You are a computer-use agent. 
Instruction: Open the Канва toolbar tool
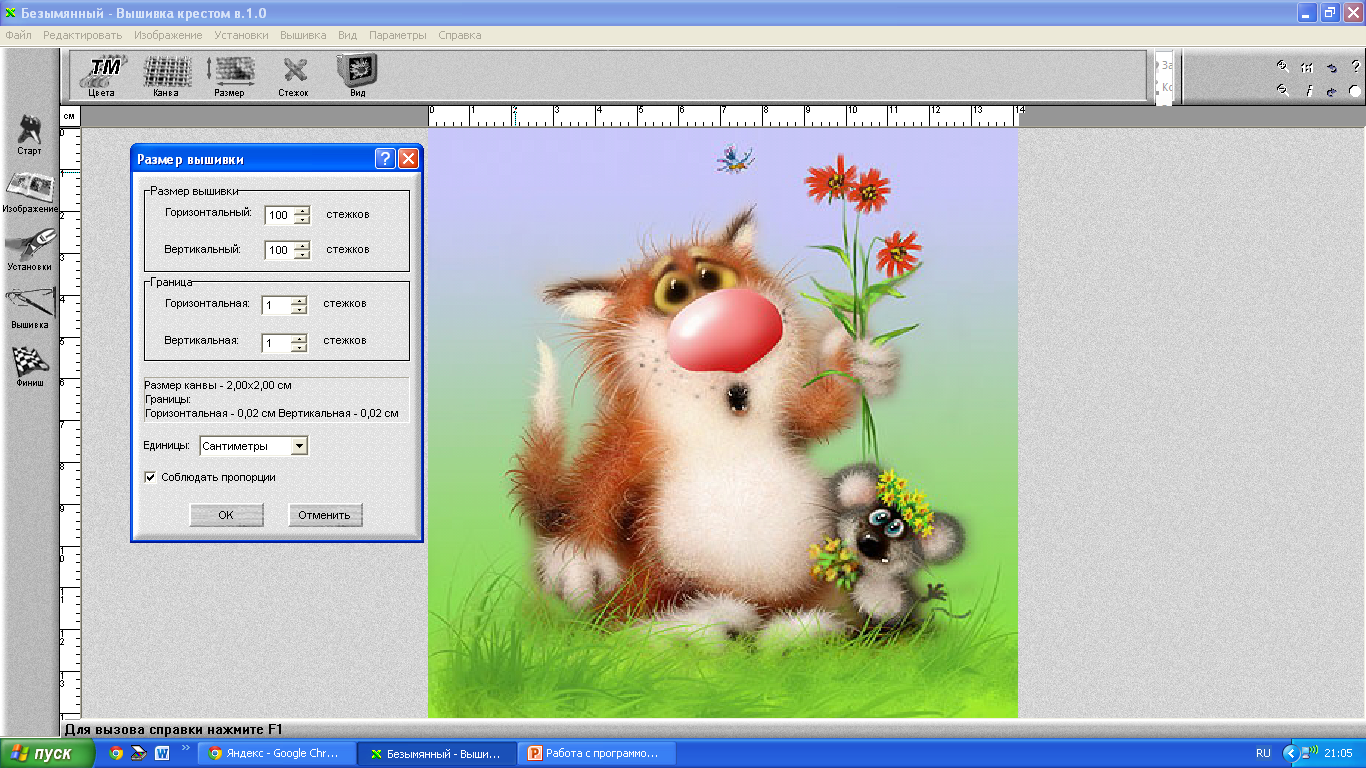pos(166,76)
